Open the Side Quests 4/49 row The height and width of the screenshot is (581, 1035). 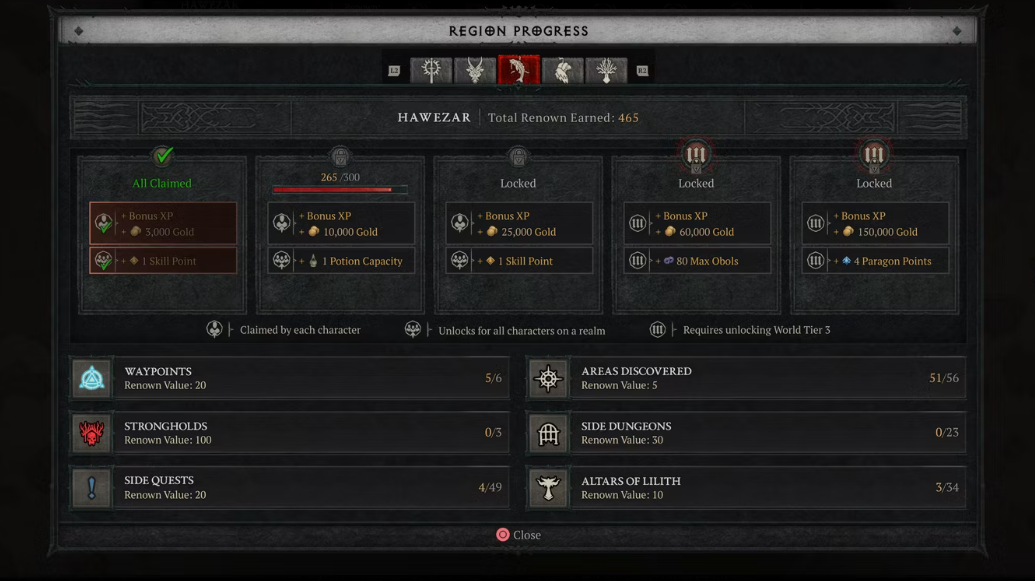pyautogui.click(x=290, y=488)
